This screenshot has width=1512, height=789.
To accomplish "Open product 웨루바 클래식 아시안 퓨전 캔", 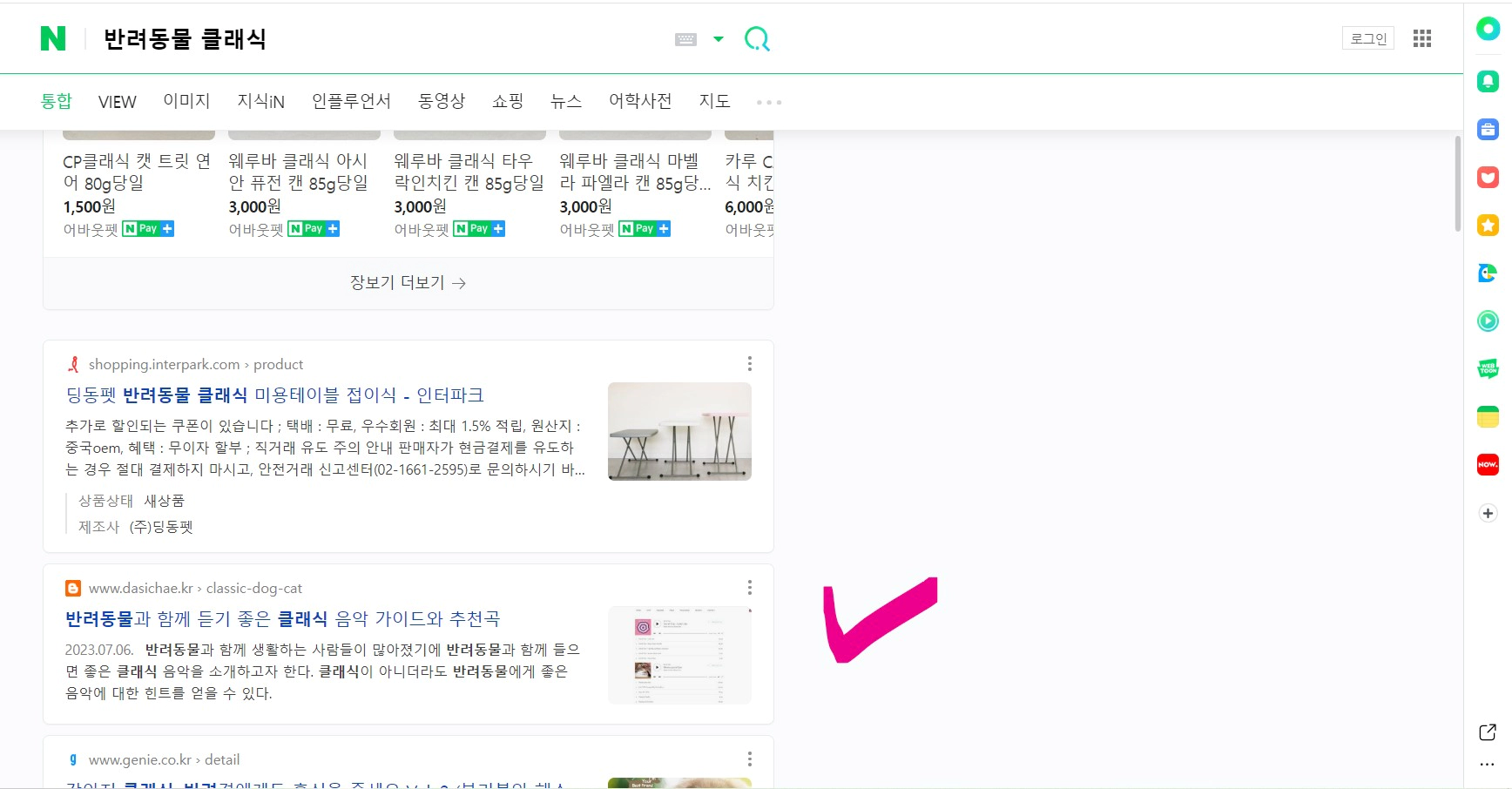I will pos(299,172).
